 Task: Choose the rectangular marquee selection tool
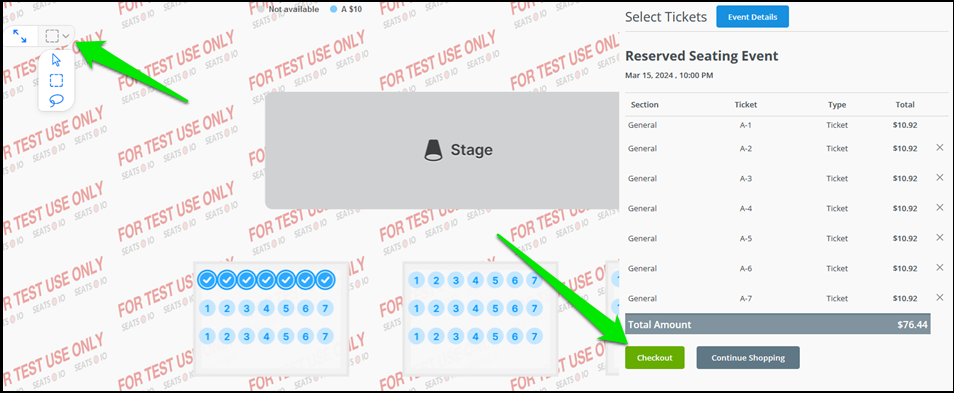click(x=57, y=80)
